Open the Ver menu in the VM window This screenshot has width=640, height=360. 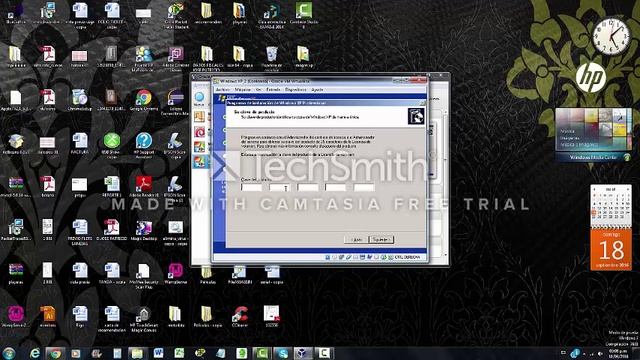[x=258, y=89]
